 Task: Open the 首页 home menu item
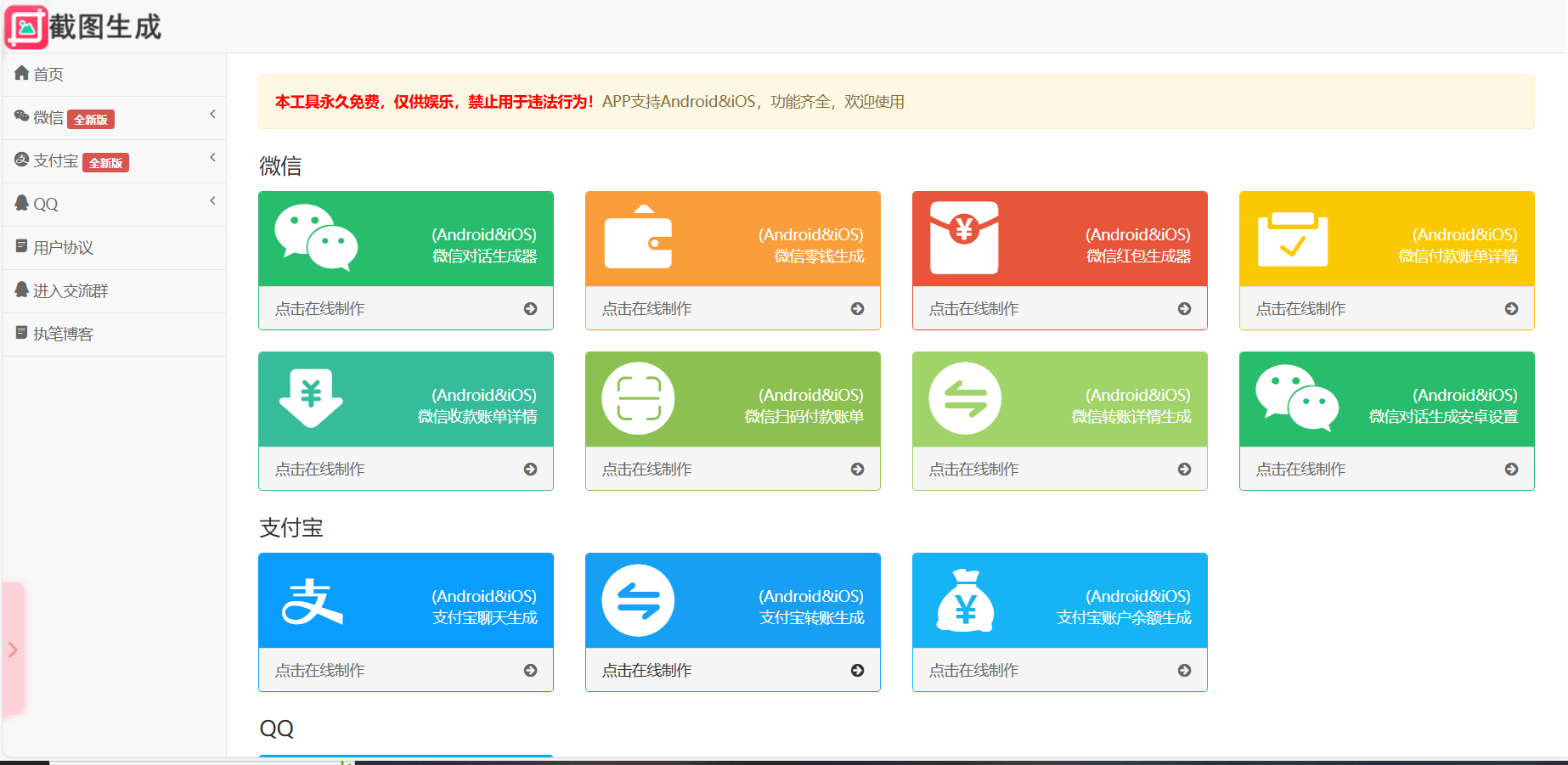tap(48, 75)
